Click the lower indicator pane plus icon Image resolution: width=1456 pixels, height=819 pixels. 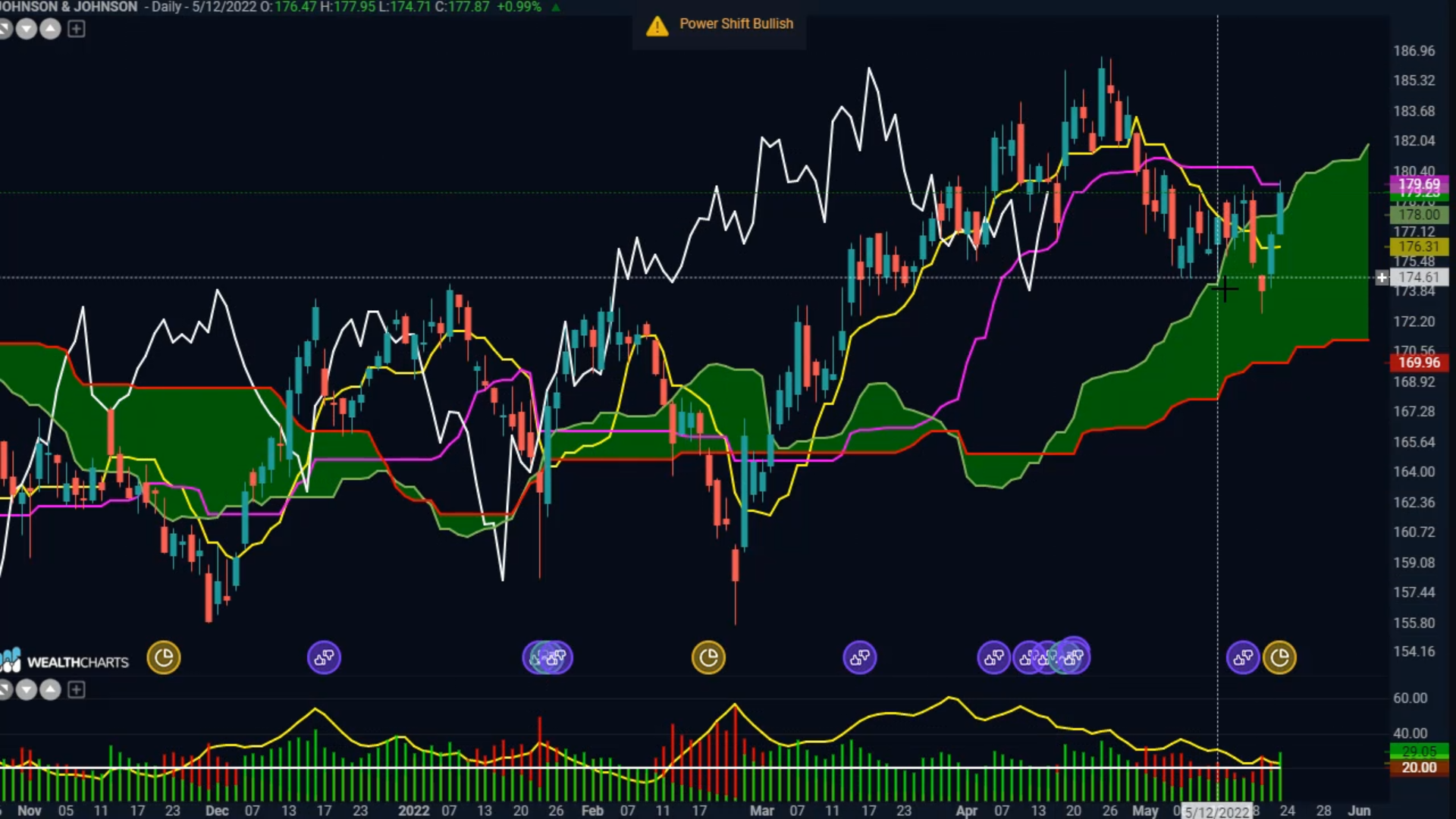(77, 690)
